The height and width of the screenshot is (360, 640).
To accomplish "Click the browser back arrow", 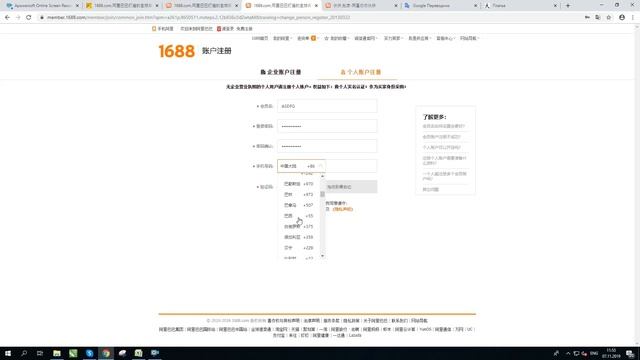I will [x=7, y=18].
